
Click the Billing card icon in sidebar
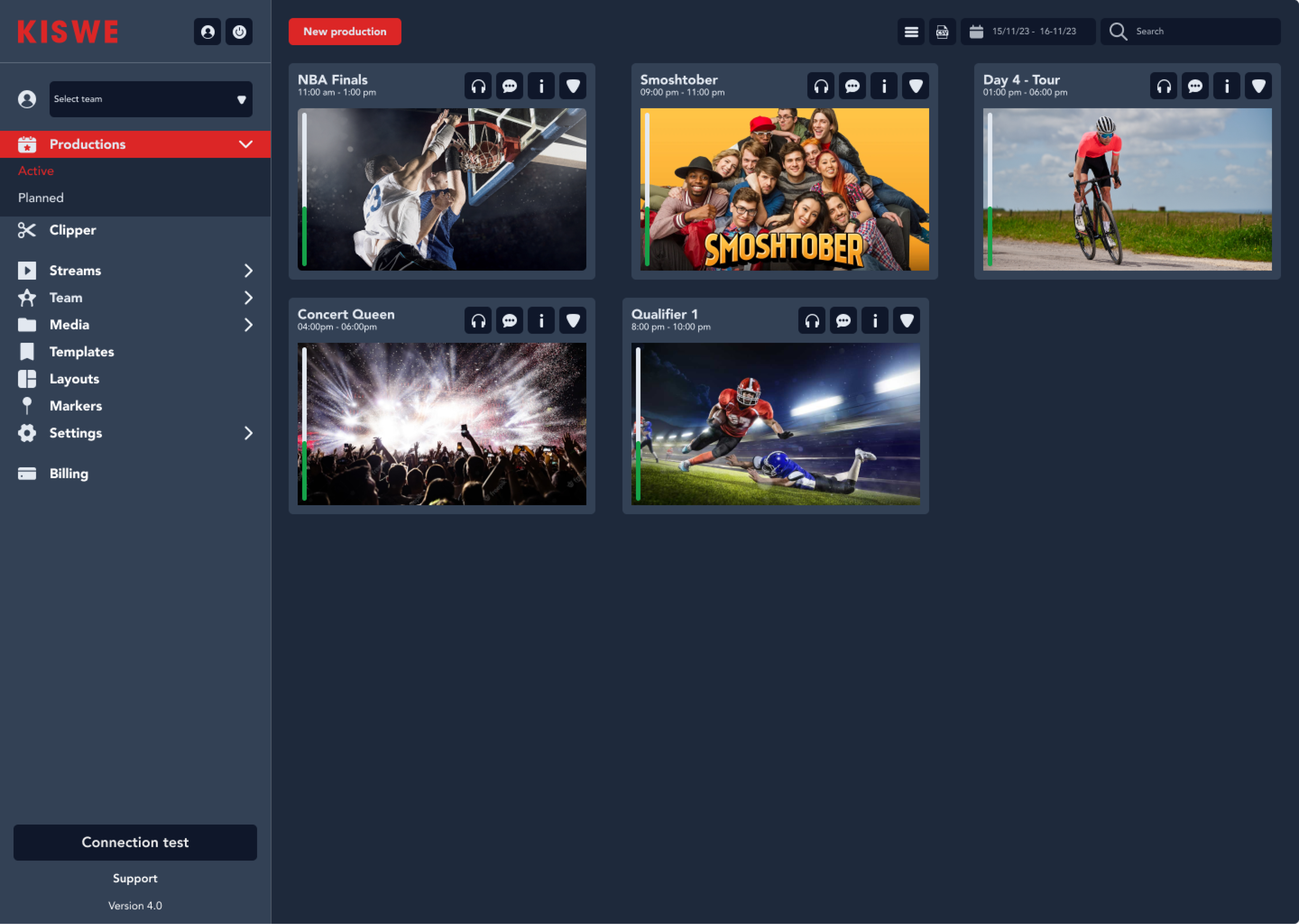click(x=27, y=473)
